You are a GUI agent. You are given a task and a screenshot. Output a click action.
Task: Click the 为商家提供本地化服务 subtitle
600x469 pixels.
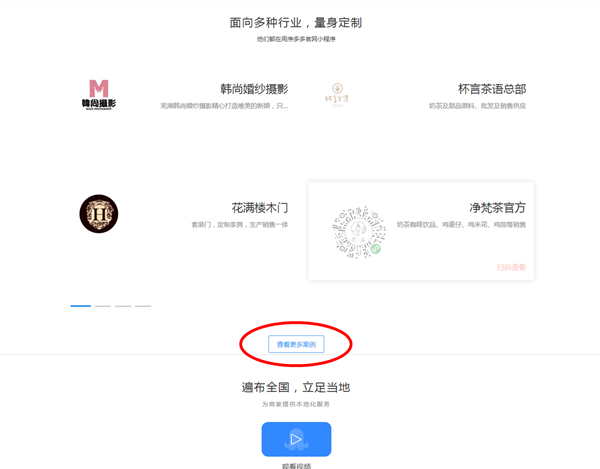[296, 404]
